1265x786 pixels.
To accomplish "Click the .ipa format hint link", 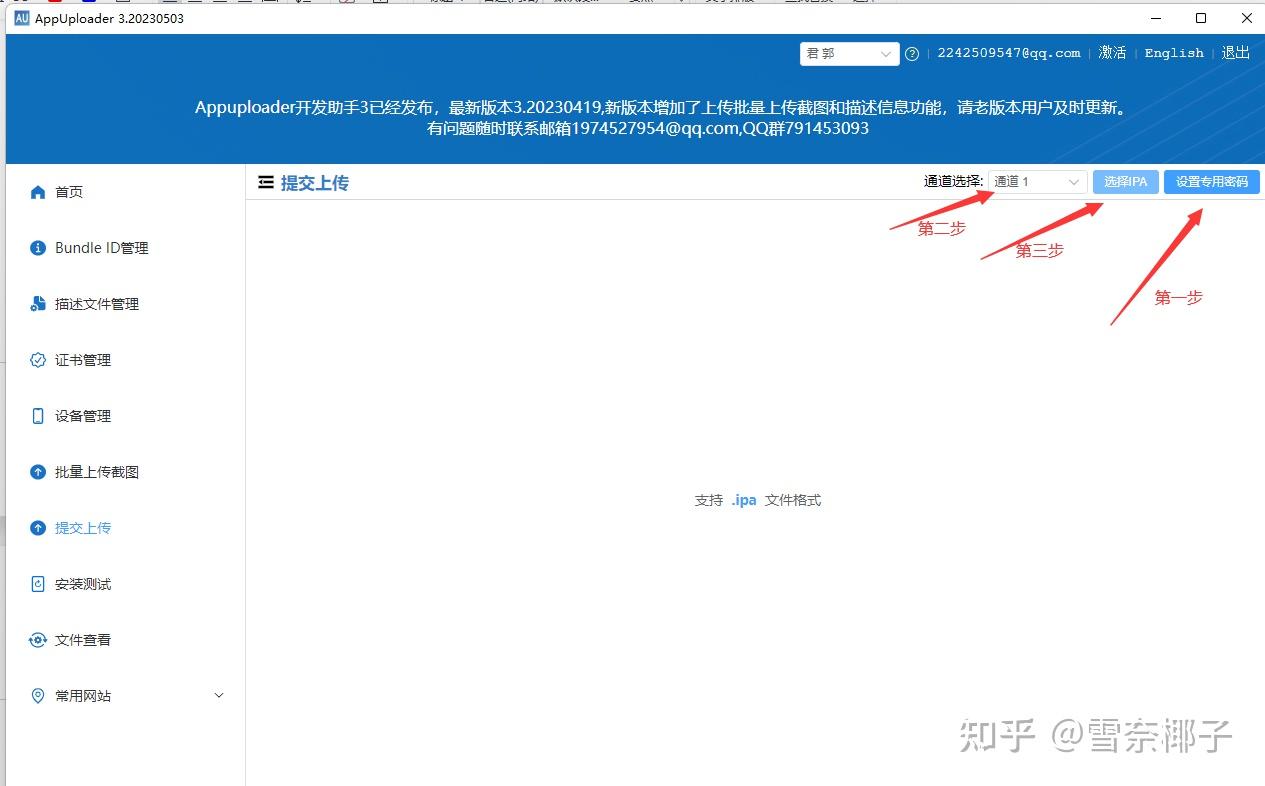I will click(x=743, y=500).
